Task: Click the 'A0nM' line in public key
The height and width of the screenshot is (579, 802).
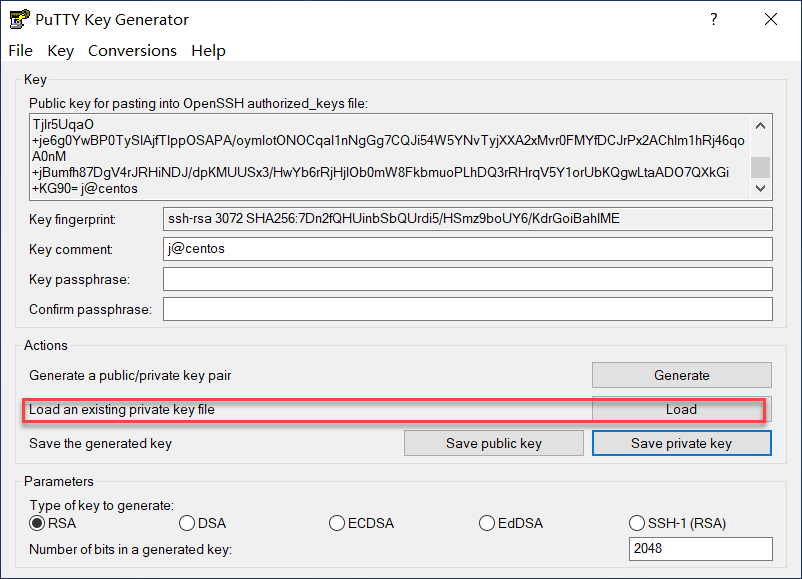Action: pos(49,156)
